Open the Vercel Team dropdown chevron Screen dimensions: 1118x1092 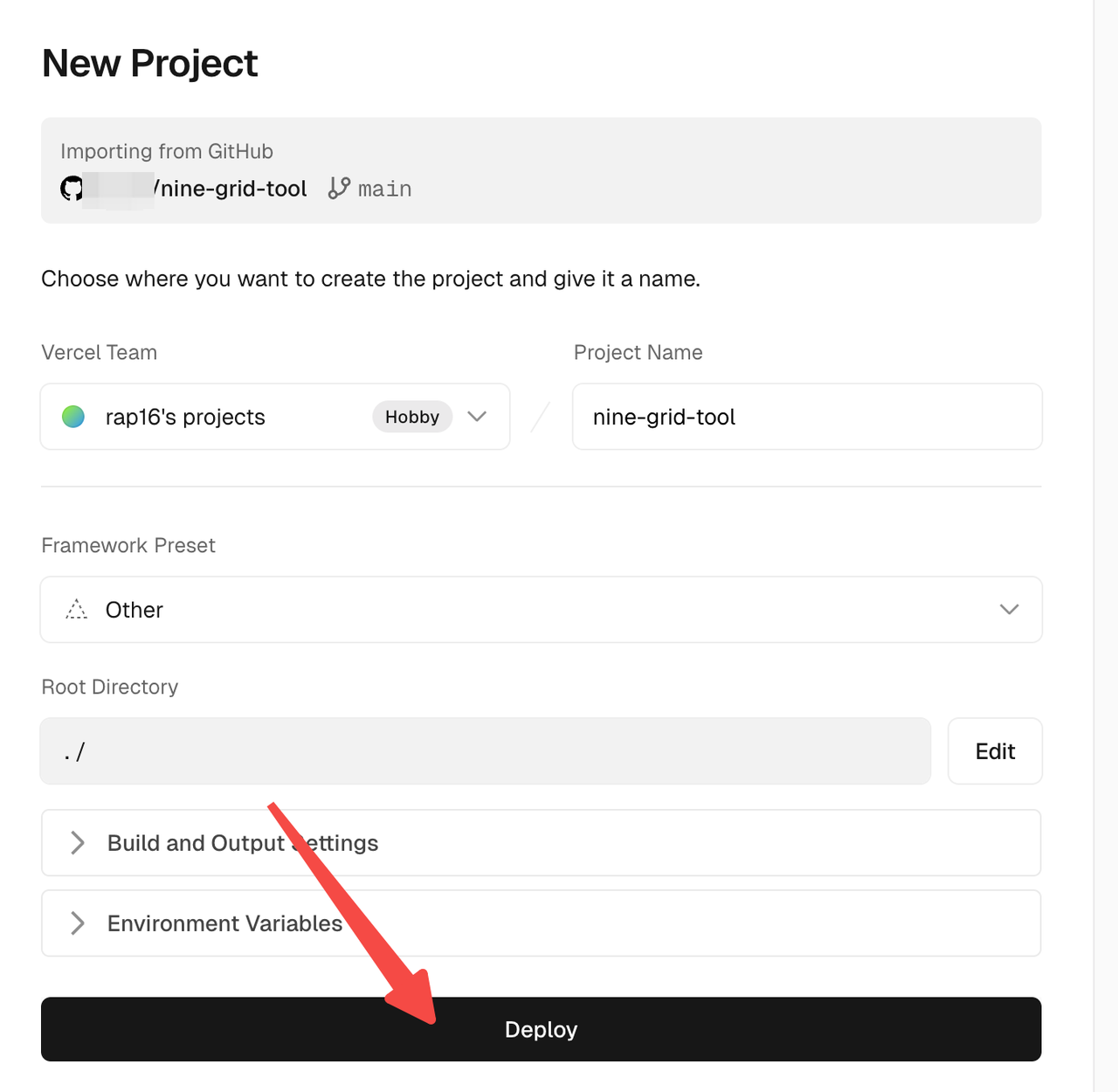click(477, 417)
